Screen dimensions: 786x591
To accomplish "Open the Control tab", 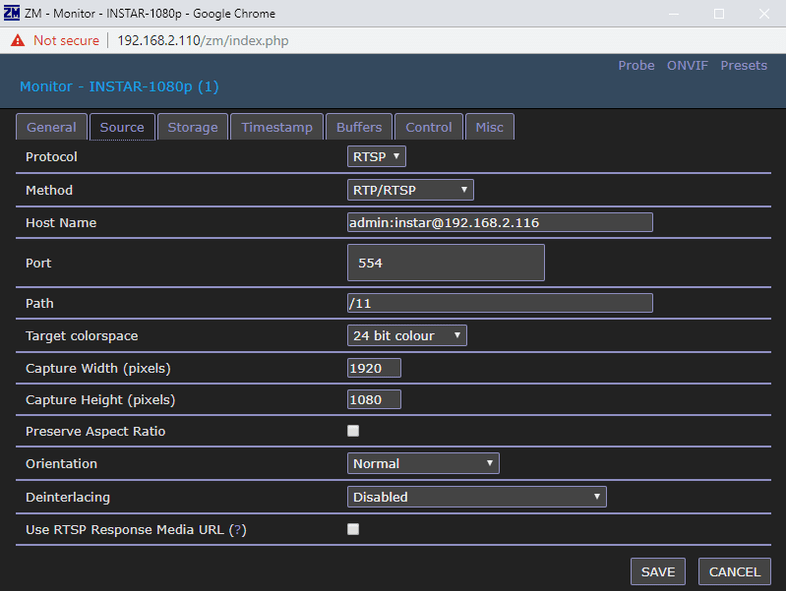I will (429, 127).
